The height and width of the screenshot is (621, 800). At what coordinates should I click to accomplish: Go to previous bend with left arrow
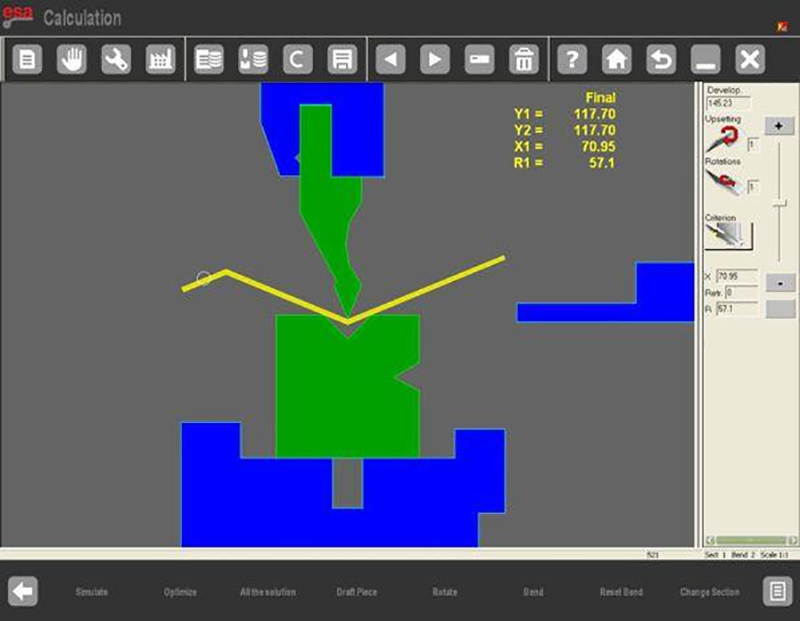tap(390, 60)
